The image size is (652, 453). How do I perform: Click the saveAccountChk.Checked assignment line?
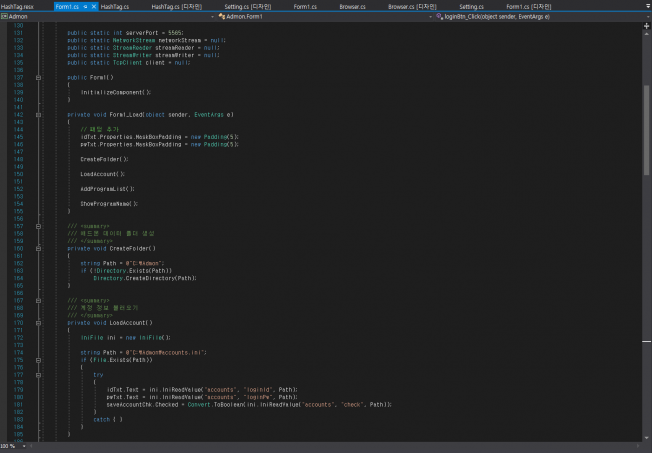tap(249, 405)
